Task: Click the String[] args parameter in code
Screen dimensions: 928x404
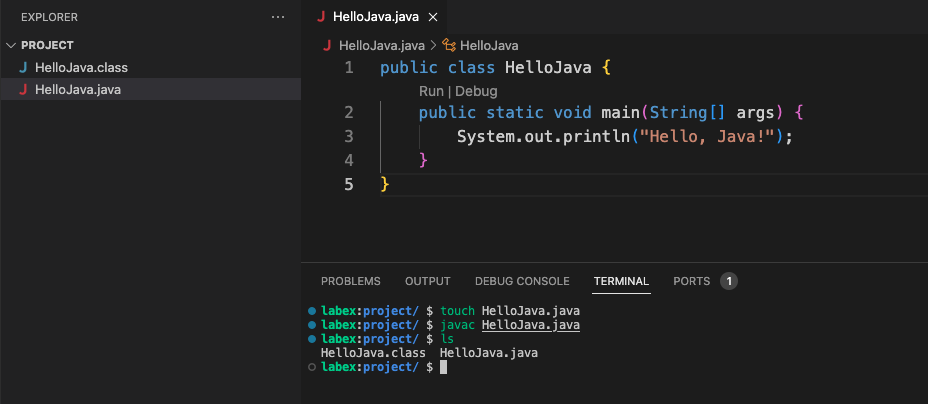Action: (x=712, y=112)
